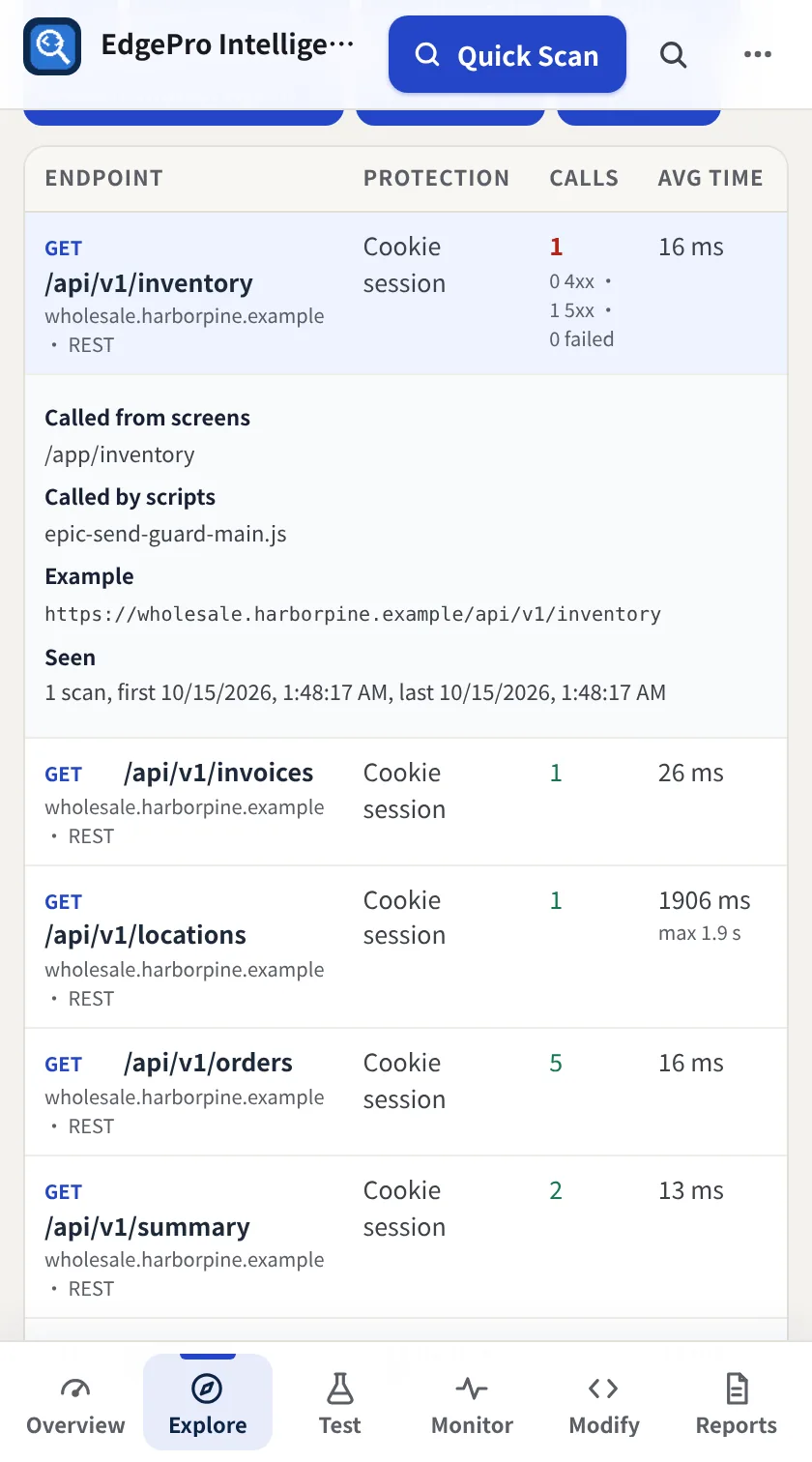Click Cookie session in the orders row
The image size is (812, 1462).
coord(404,1081)
